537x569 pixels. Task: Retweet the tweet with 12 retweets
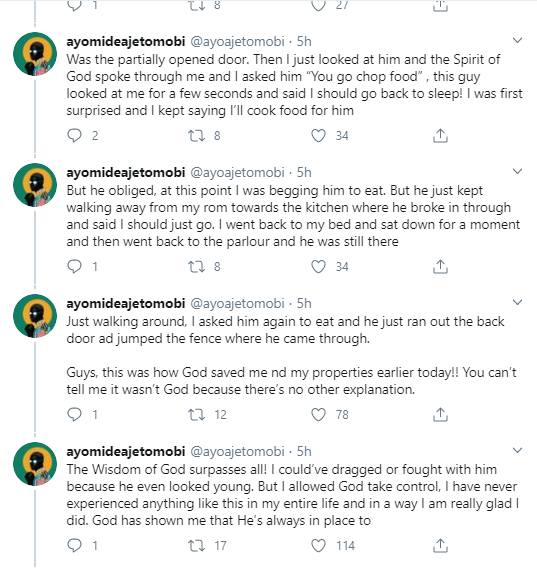196,414
